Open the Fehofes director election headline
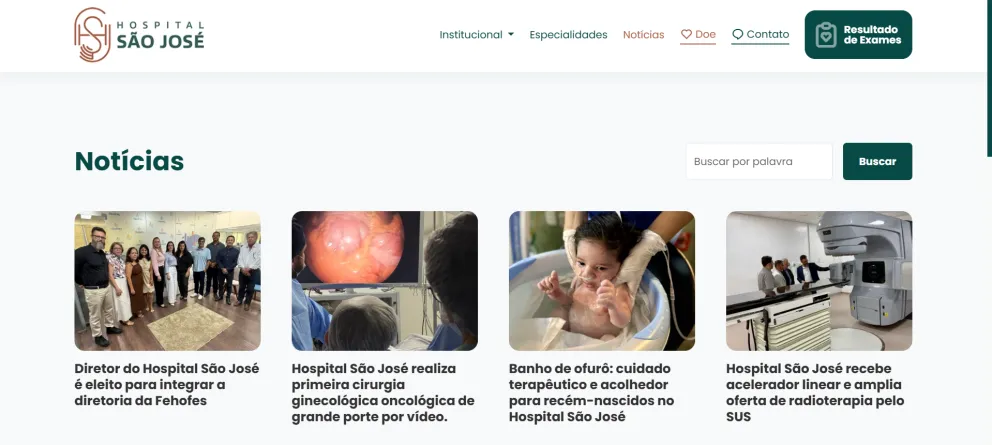This screenshot has width=992, height=445. (x=167, y=384)
